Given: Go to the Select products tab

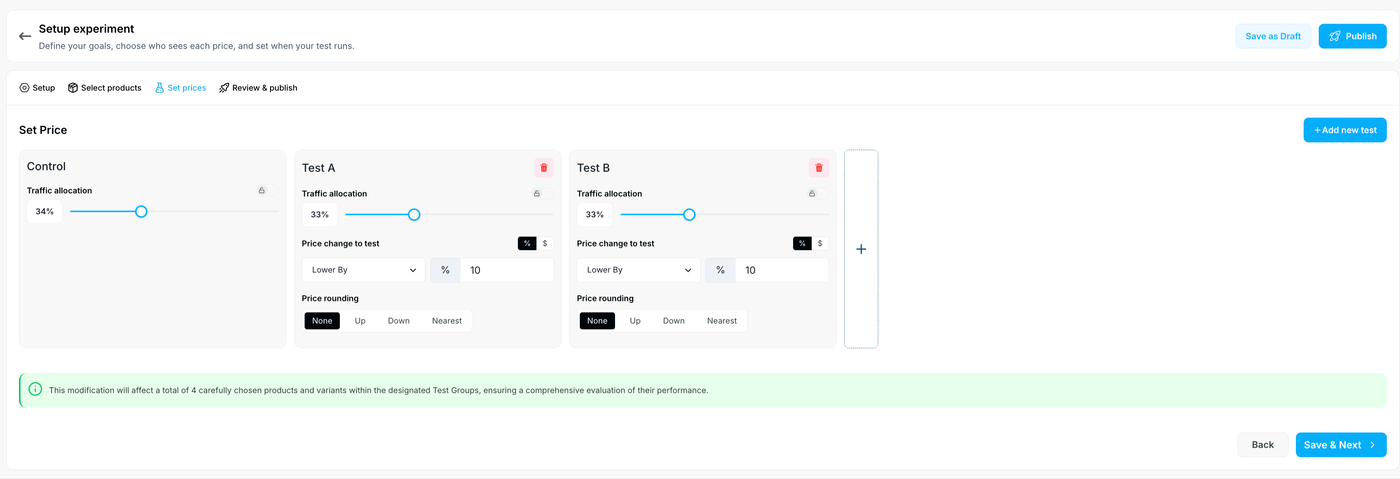Looking at the screenshot, I should [x=105, y=88].
